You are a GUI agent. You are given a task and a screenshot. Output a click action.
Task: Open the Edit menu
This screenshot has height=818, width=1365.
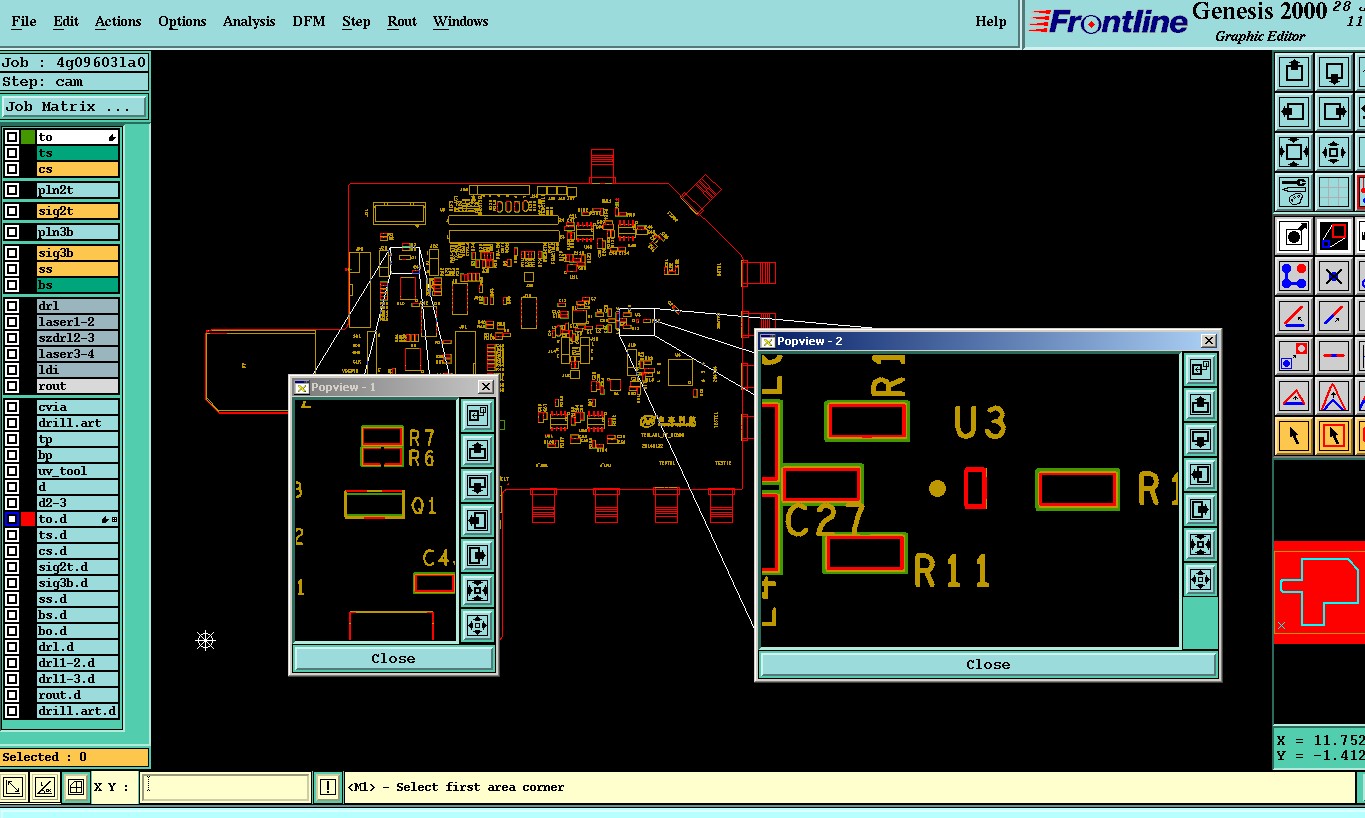(x=66, y=21)
